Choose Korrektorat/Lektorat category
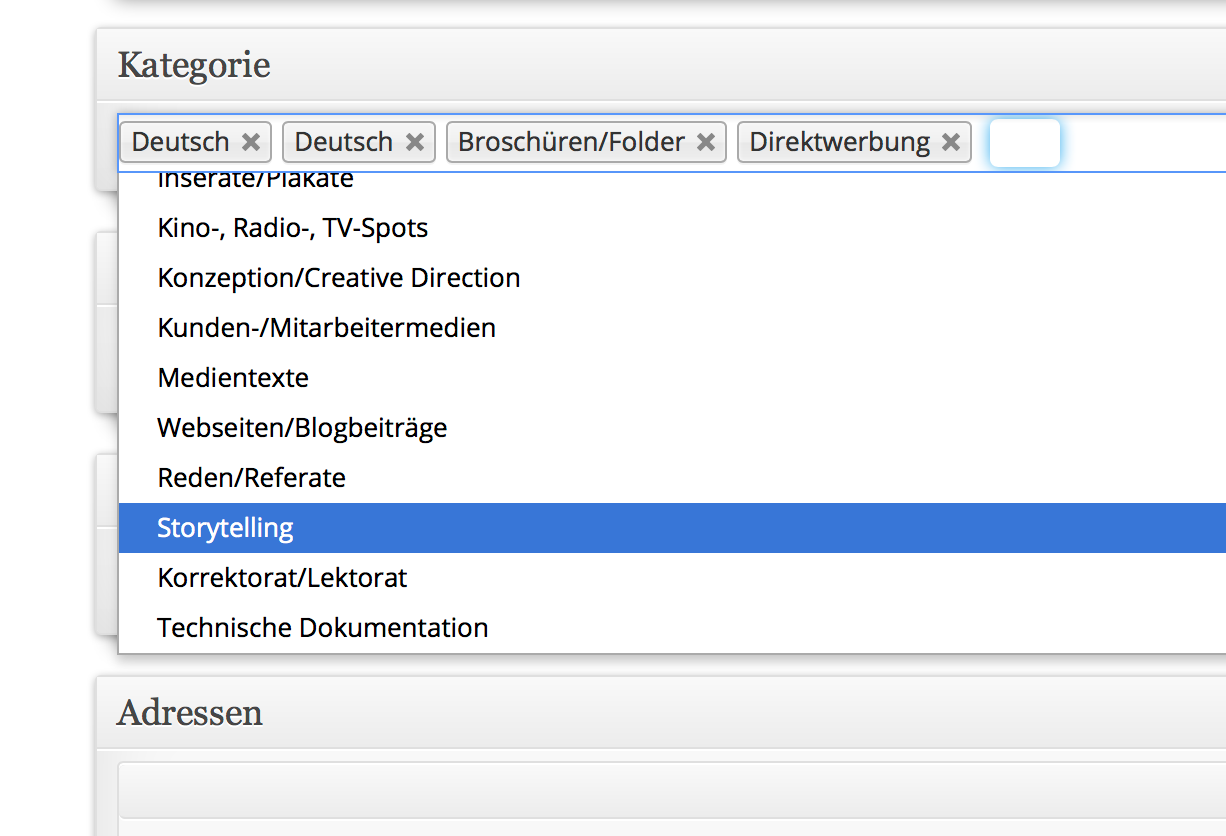Image resolution: width=1226 pixels, height=836 pixels. pos(672,578)
